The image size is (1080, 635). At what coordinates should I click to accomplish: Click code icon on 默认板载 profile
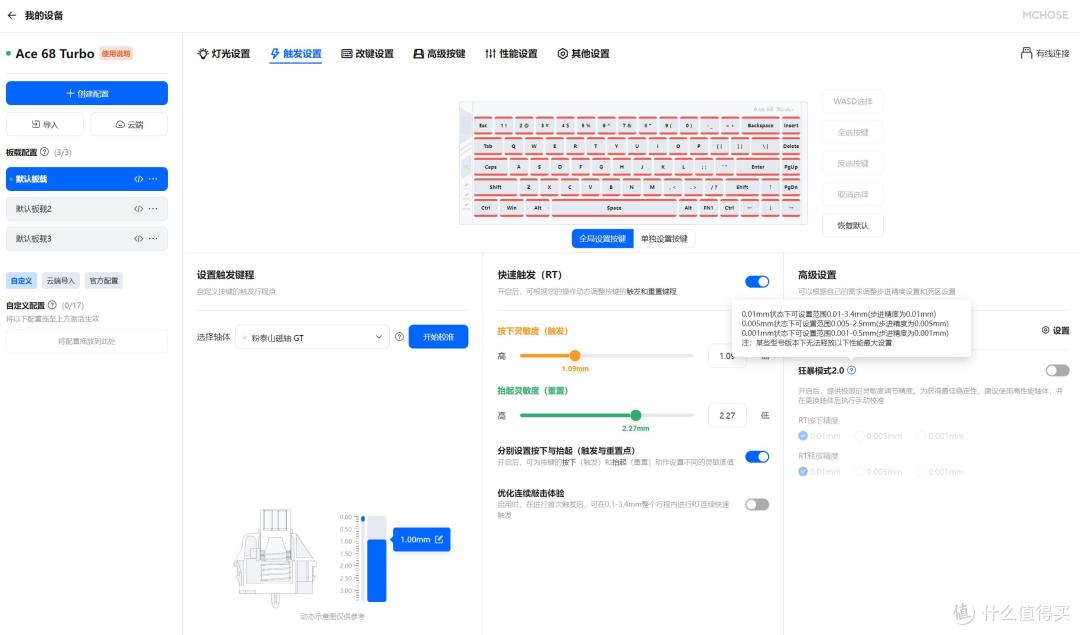(x=138, y=179)
